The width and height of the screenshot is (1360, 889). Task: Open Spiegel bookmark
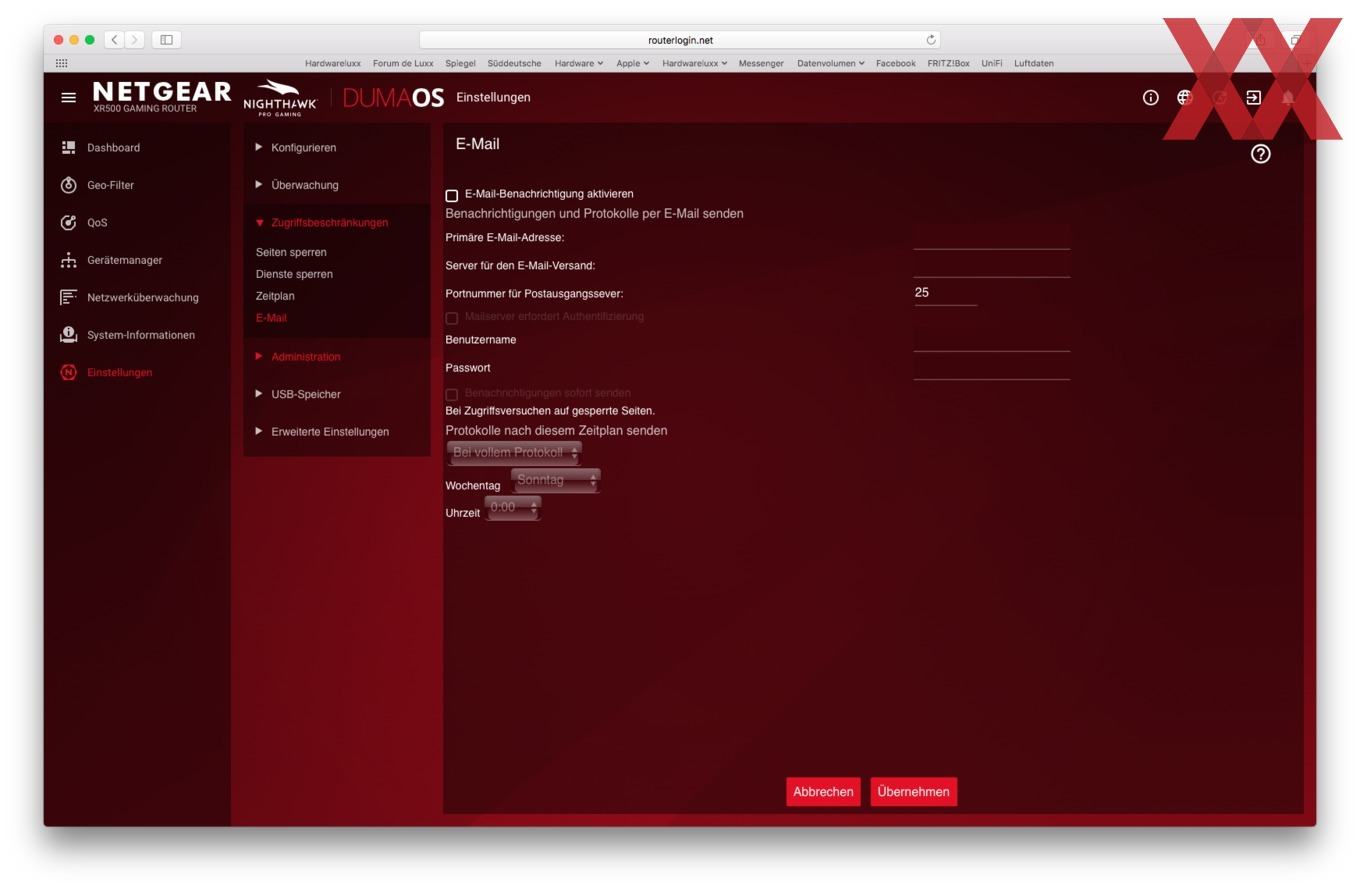coord(460,63)
